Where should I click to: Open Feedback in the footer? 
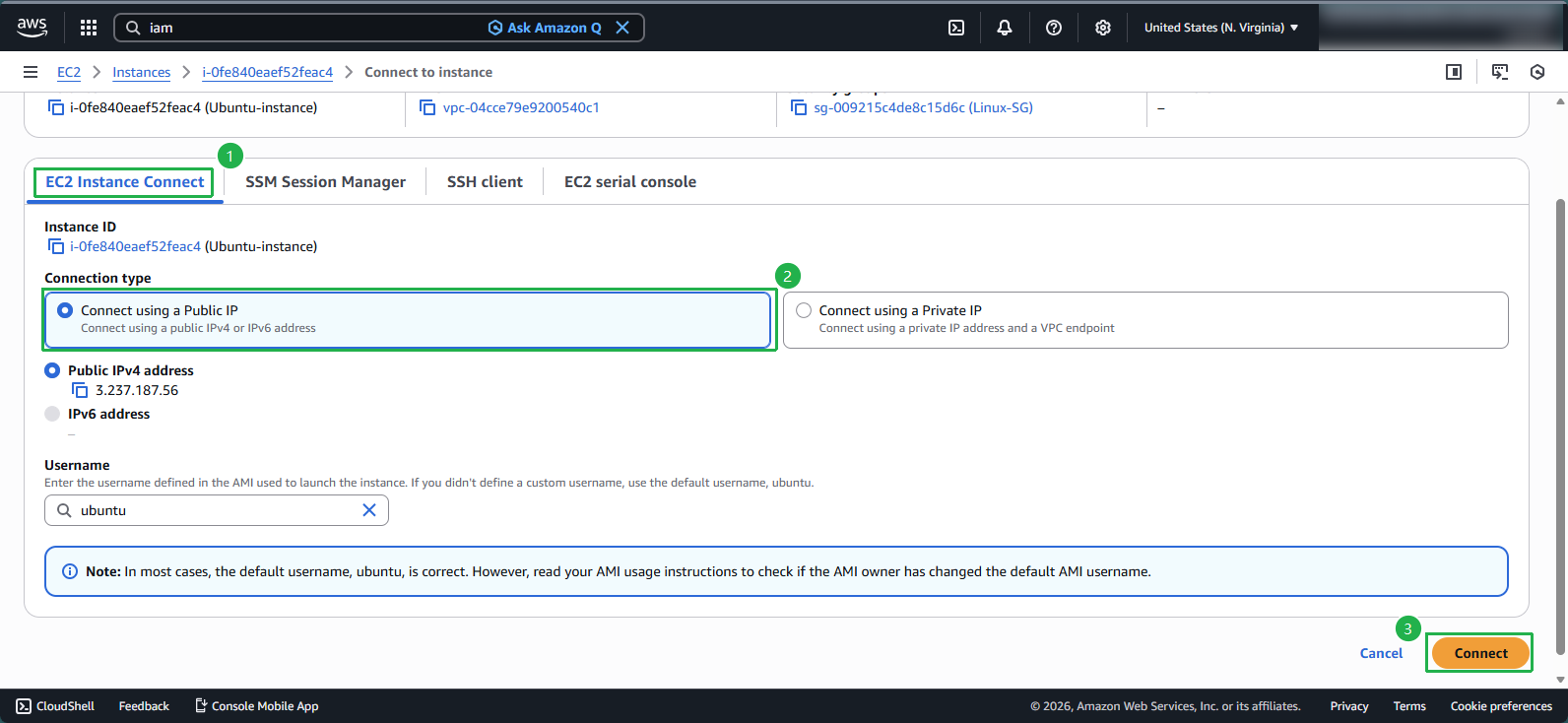point(144,706)
